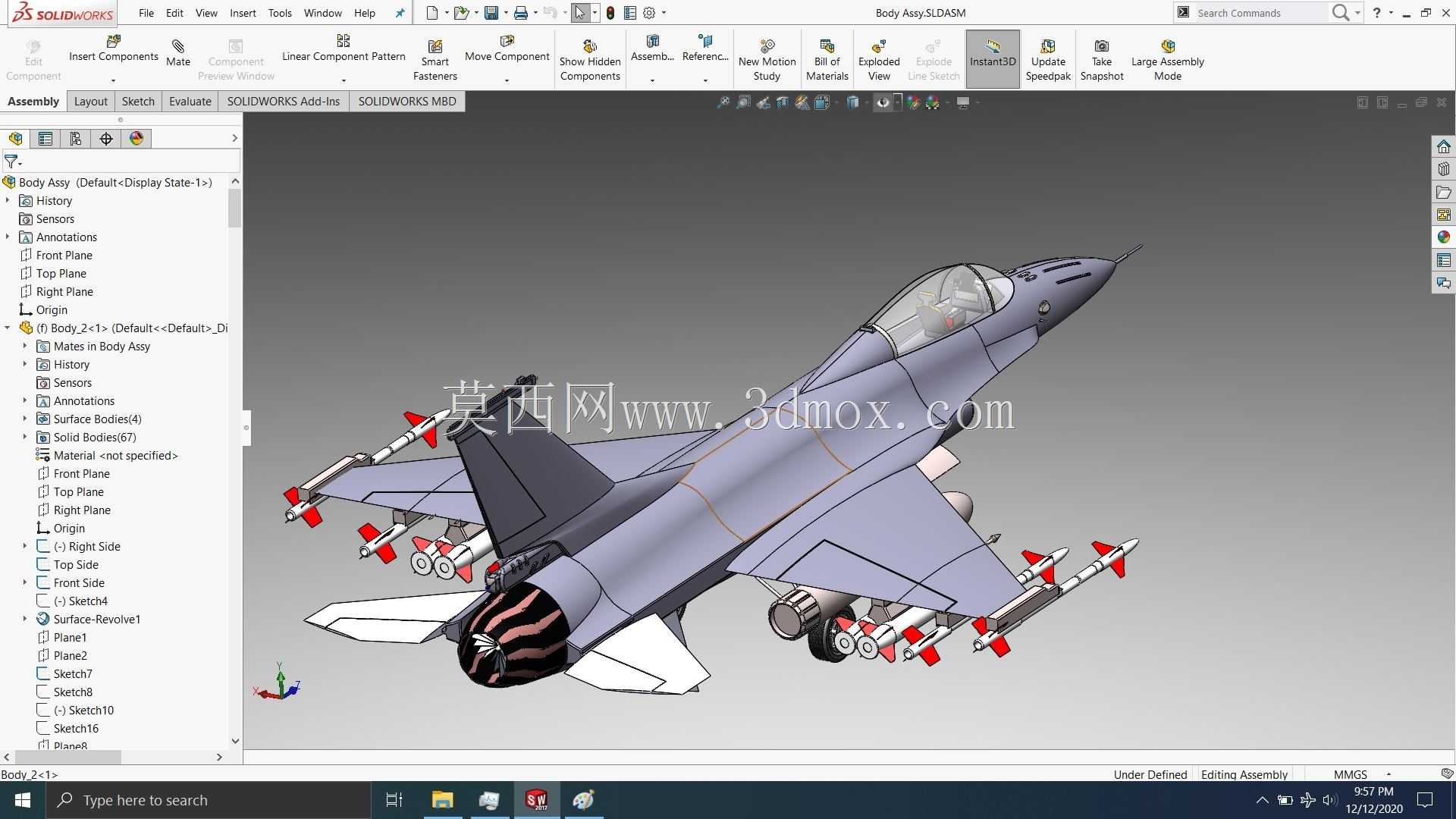
Task: Click the Save icon
Action: click(x=491, y=13)
